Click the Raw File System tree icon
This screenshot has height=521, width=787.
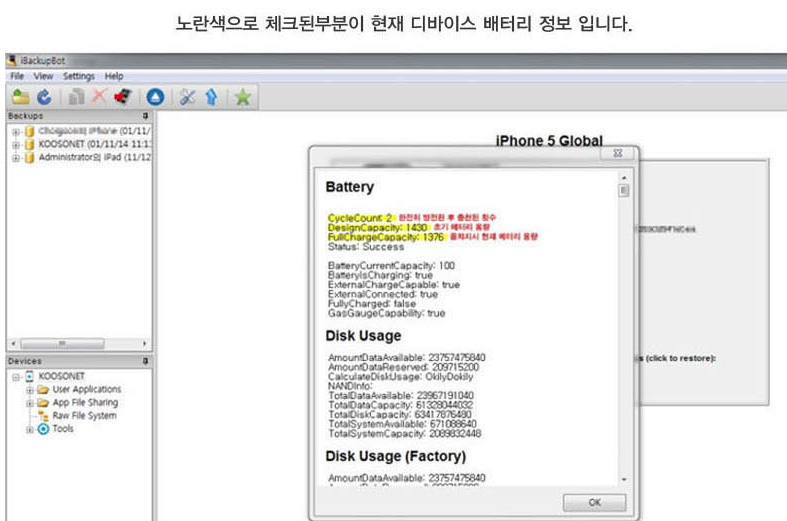coord(43,416)
